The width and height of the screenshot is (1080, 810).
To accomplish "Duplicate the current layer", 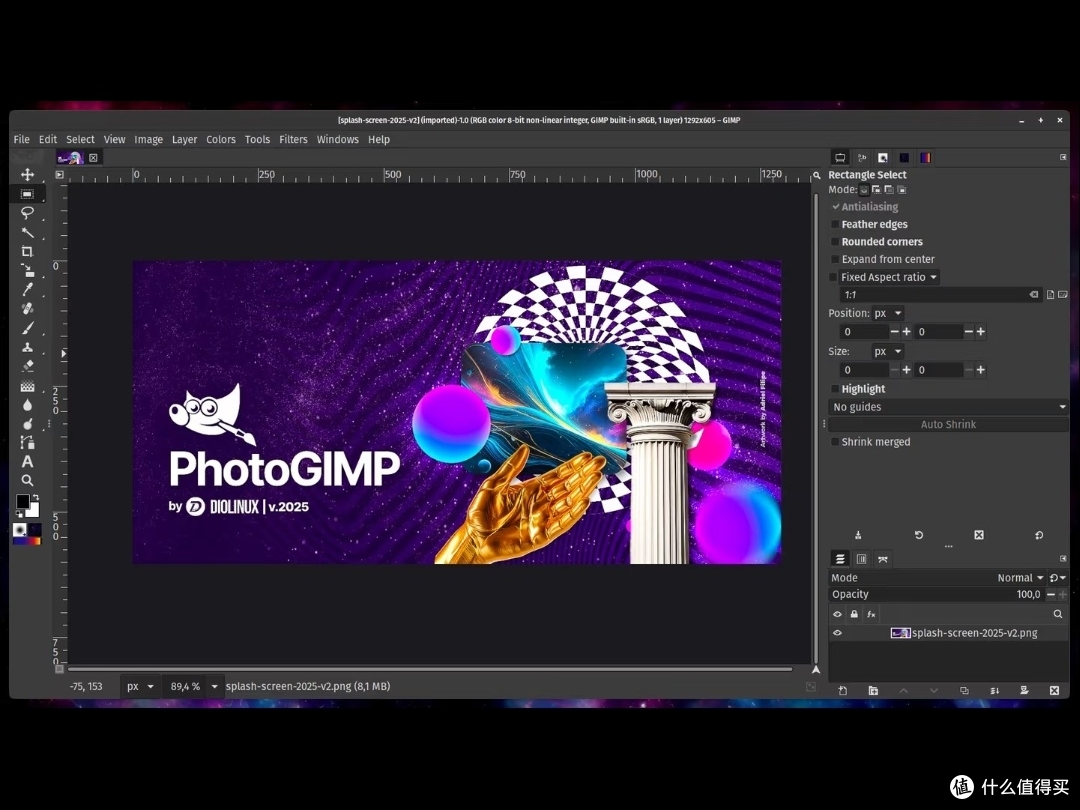I will pos(964,690).
